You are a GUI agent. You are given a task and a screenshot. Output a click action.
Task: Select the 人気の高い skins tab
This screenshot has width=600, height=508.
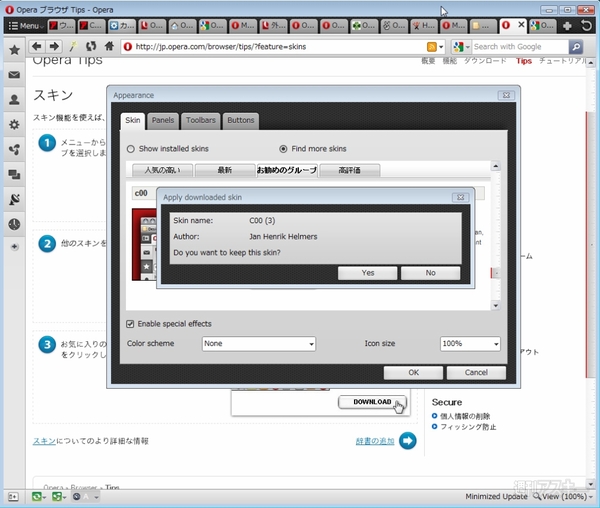(162, 170)
